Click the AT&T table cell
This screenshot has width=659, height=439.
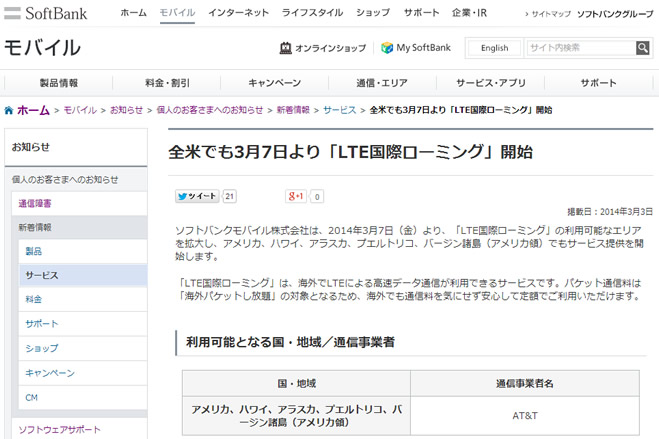[x=525, y=415]
